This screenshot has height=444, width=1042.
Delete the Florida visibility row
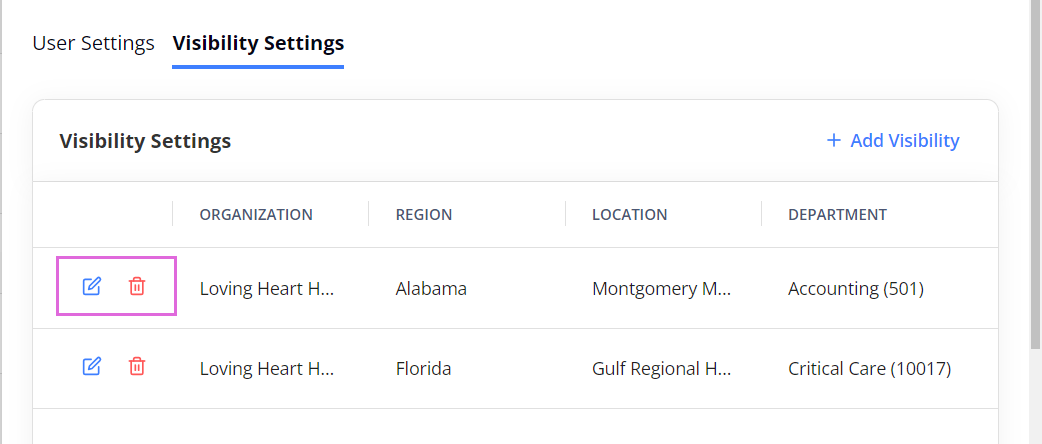point(137,366)
